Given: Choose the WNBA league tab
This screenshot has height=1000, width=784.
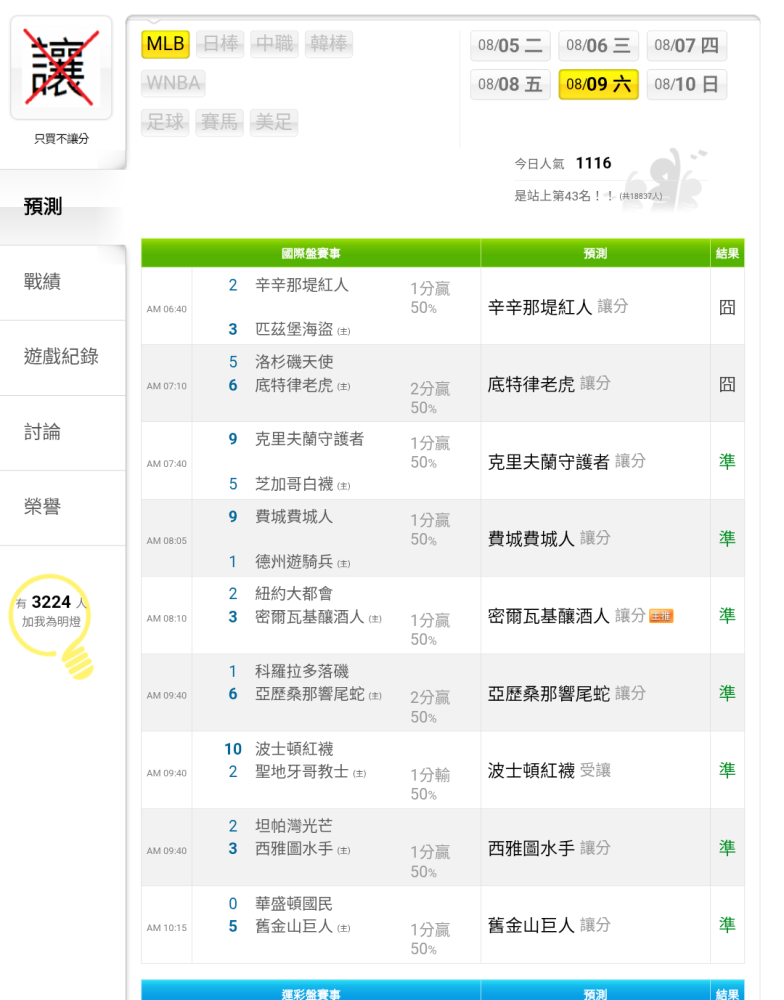Looking at the screenshot, I should point(173,83).
